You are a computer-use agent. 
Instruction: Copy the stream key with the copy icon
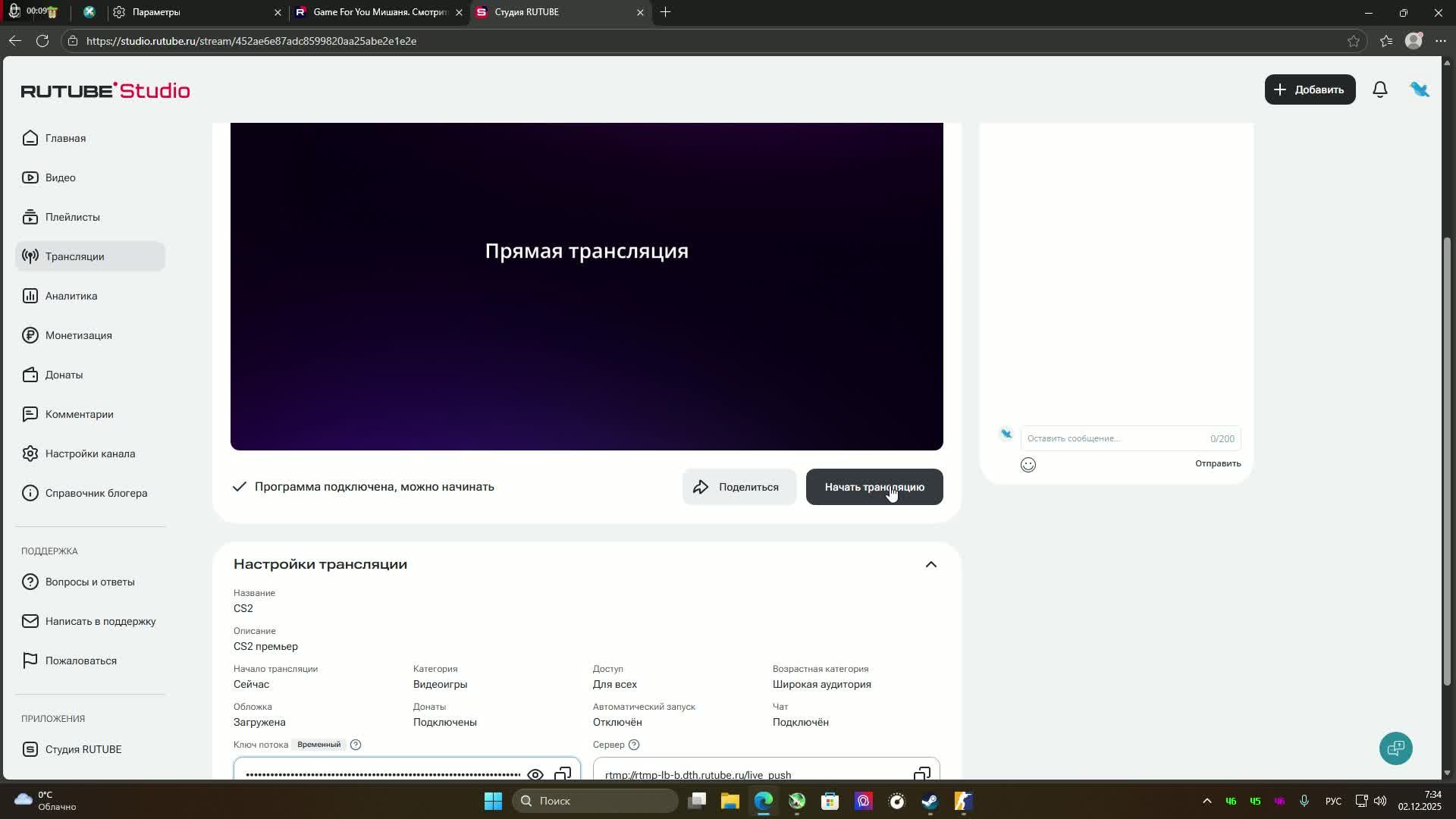[x=563, y=774]
